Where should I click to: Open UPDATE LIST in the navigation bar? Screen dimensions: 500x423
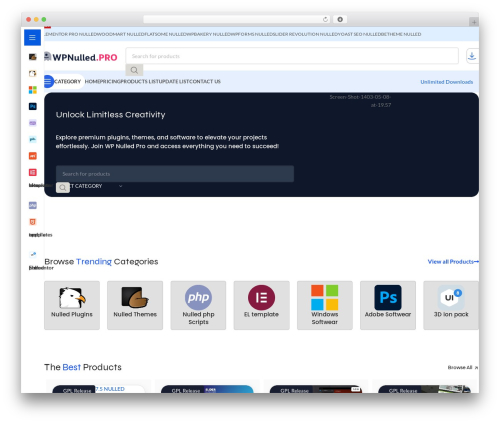[x=175, y=82]
